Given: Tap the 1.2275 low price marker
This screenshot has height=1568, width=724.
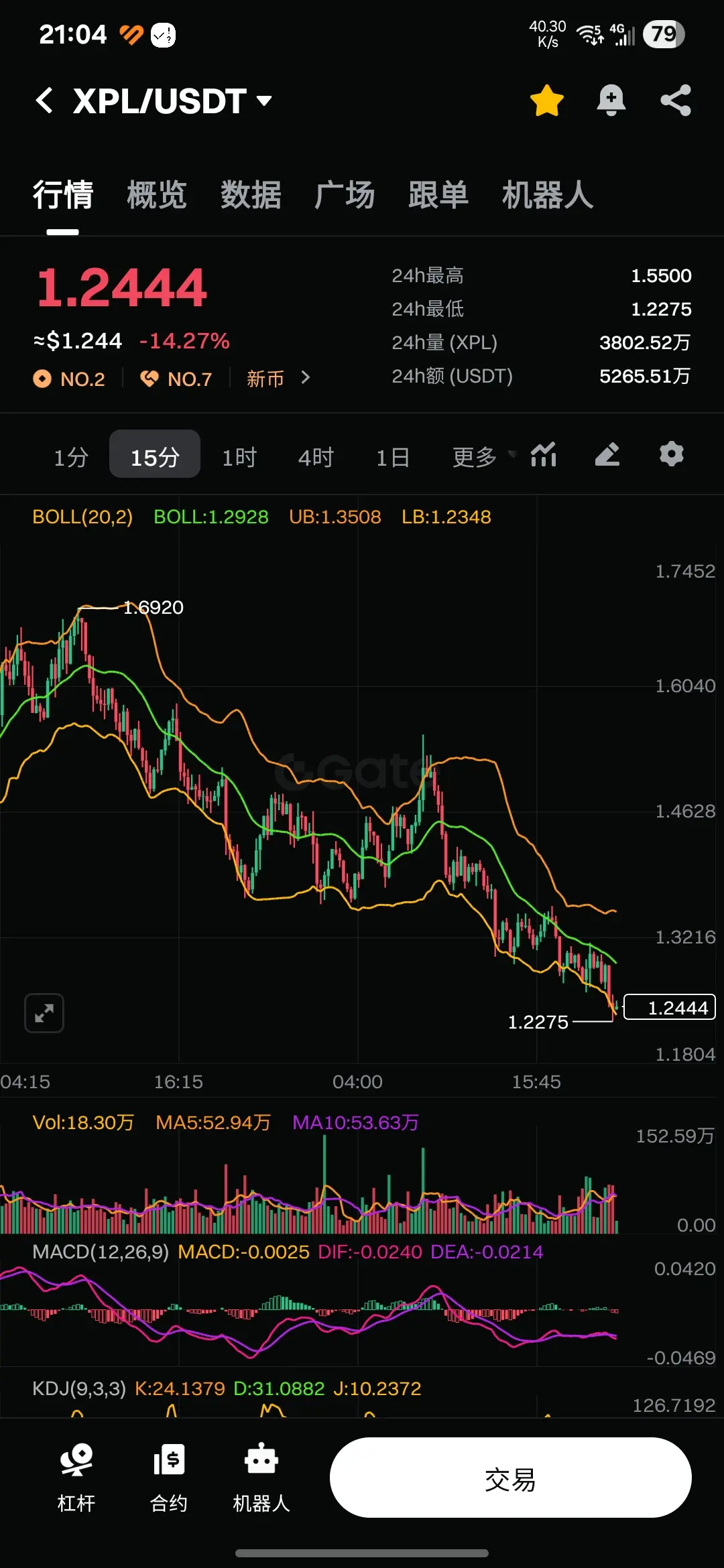Looking at the screenshot, I should pos(538,1022).
